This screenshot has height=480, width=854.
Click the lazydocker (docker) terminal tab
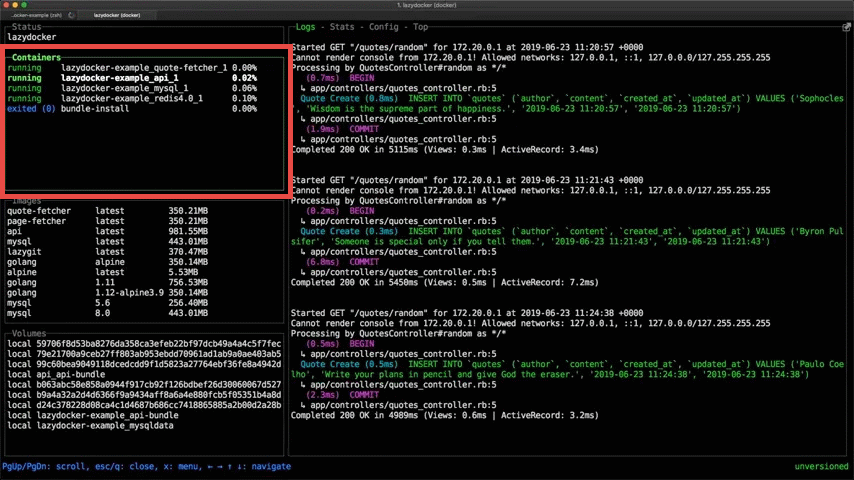pyautogui.click(x=119, y=16)
